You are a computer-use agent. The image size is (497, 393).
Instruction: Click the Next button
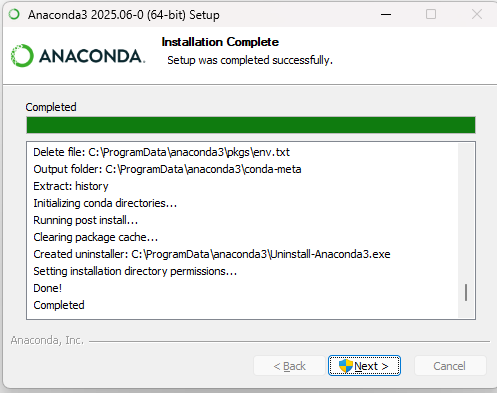point(364,366)
